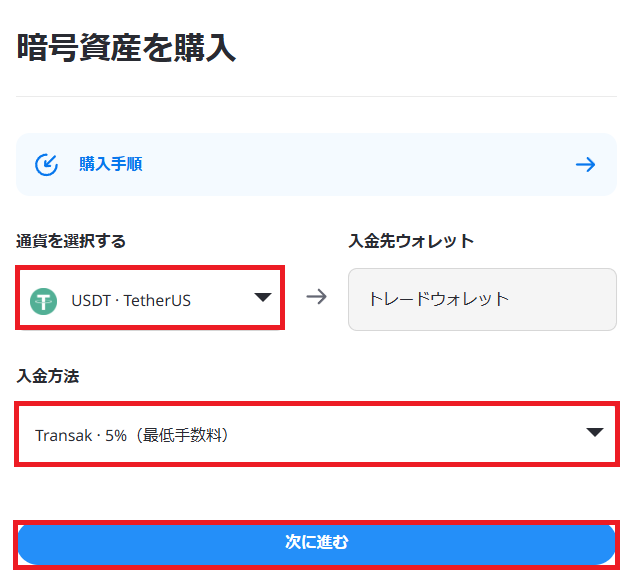The height and width of the screenshot is (583, 634).
Task: Click the '5%（最低手数料）' fee text
Action: pyautogui.click(x=168, y=435)
